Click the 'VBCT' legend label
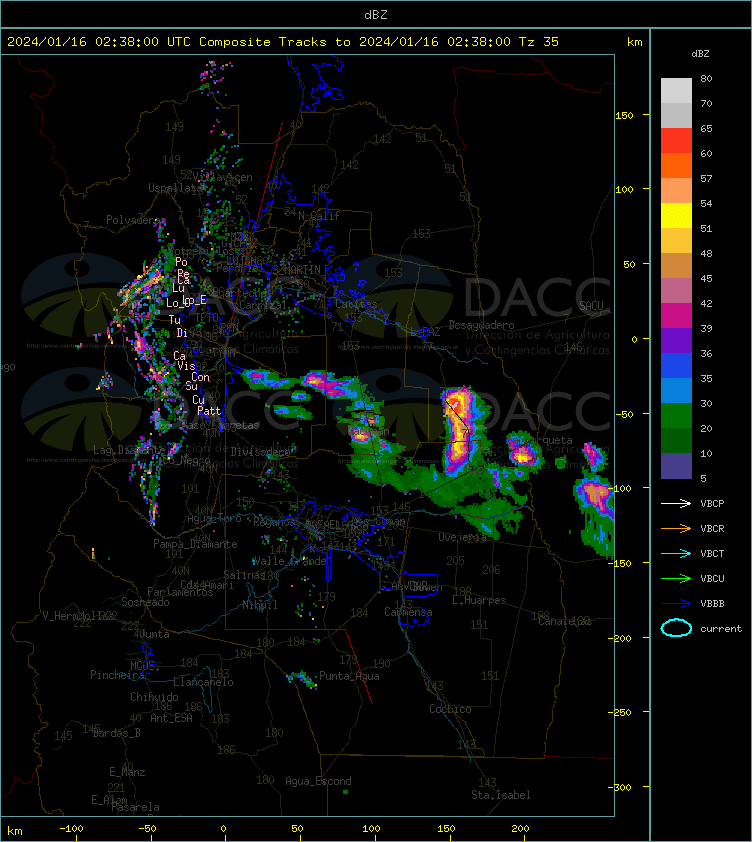This screenshot has width=752, height=842. [712, 553]
